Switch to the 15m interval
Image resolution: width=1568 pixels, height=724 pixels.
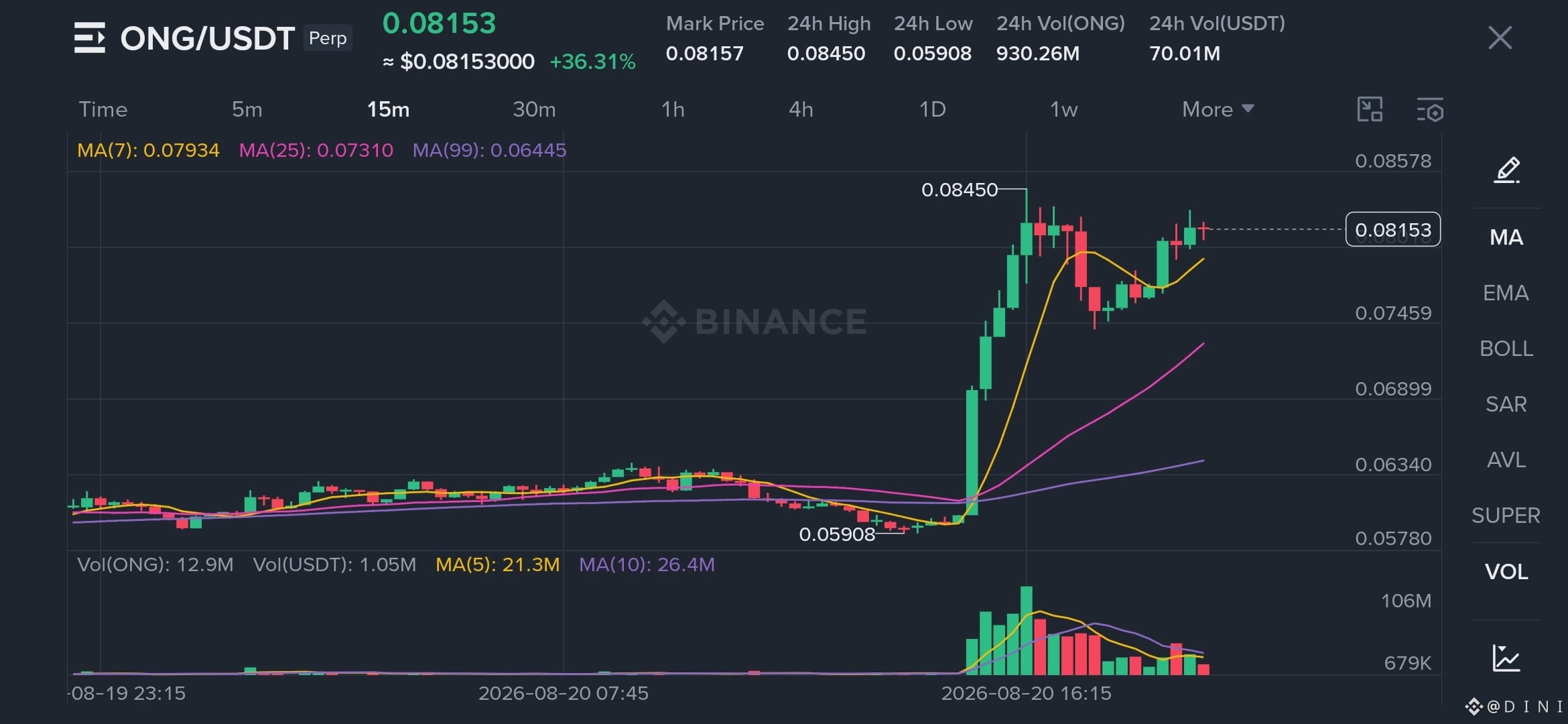[x=388, y=109]
